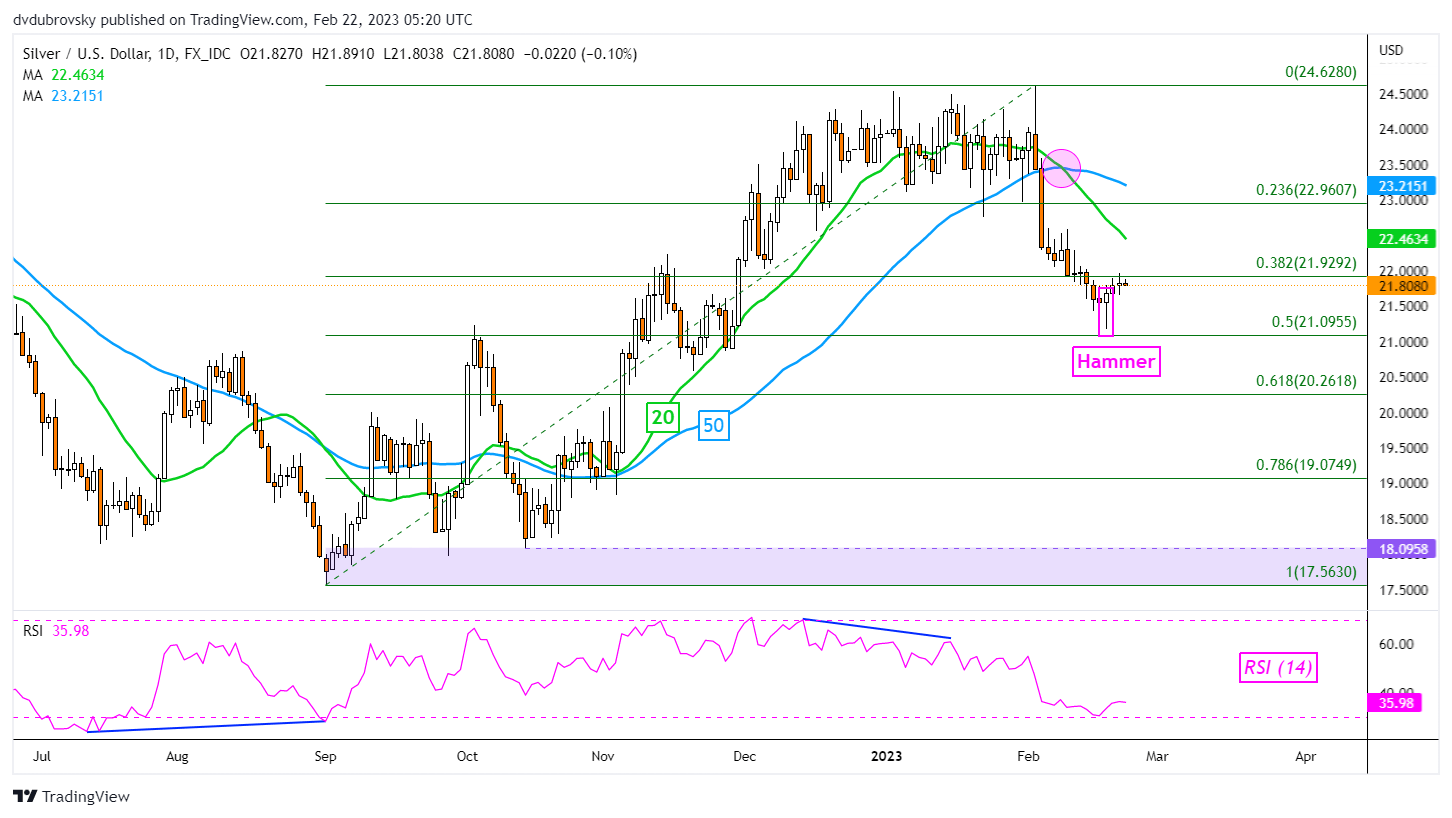1452x818 pixels.
Task: Click the Hammer annotation label
Action: tap(1116, 362)
